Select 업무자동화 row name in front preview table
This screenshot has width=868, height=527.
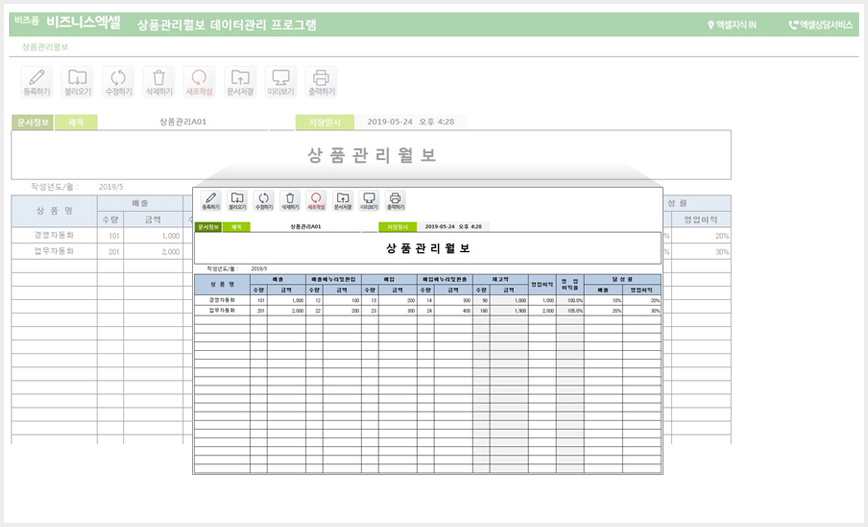[x=222, y=311]
